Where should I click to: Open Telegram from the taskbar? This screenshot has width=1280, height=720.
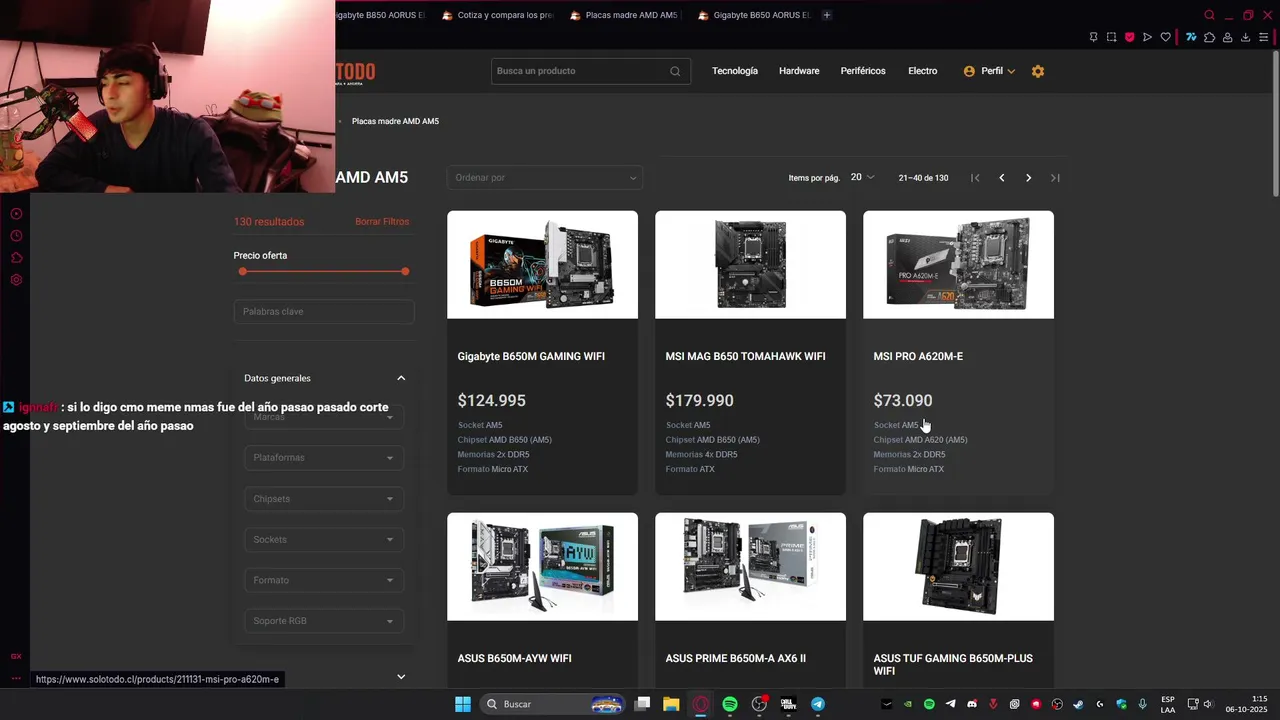(x=818, y=704)
